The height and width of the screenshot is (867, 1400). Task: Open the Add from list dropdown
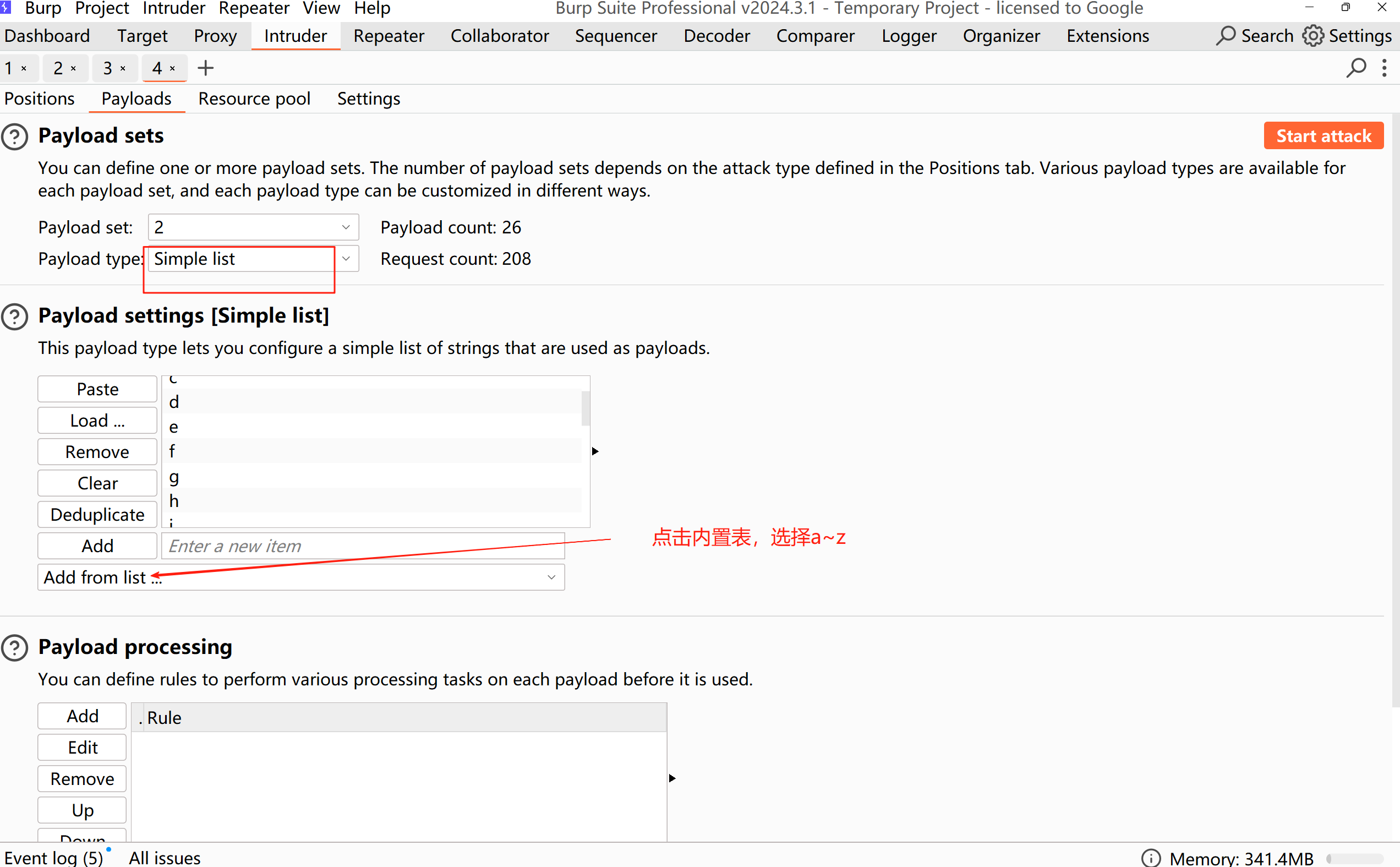pyautogui.click(x=551, y=577)
